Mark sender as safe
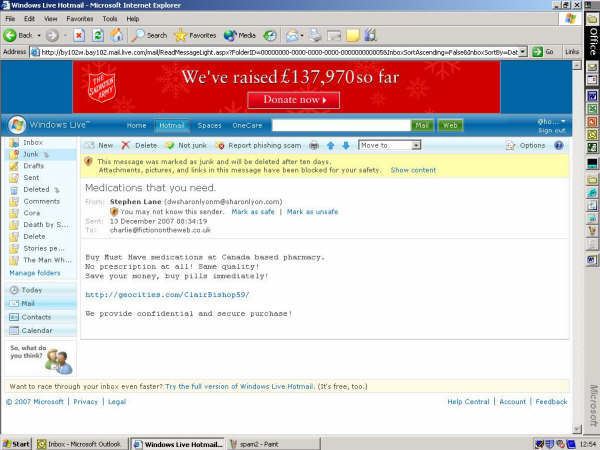Viewport: 600px width, 450px height. [x=253, y=212]
